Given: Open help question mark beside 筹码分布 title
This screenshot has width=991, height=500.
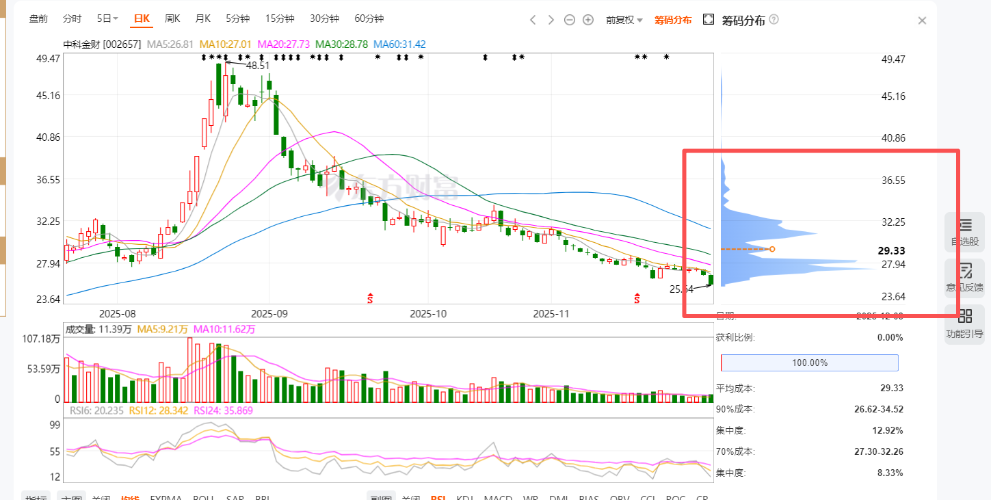Looking at the screenshot, I should click(774, 20).
